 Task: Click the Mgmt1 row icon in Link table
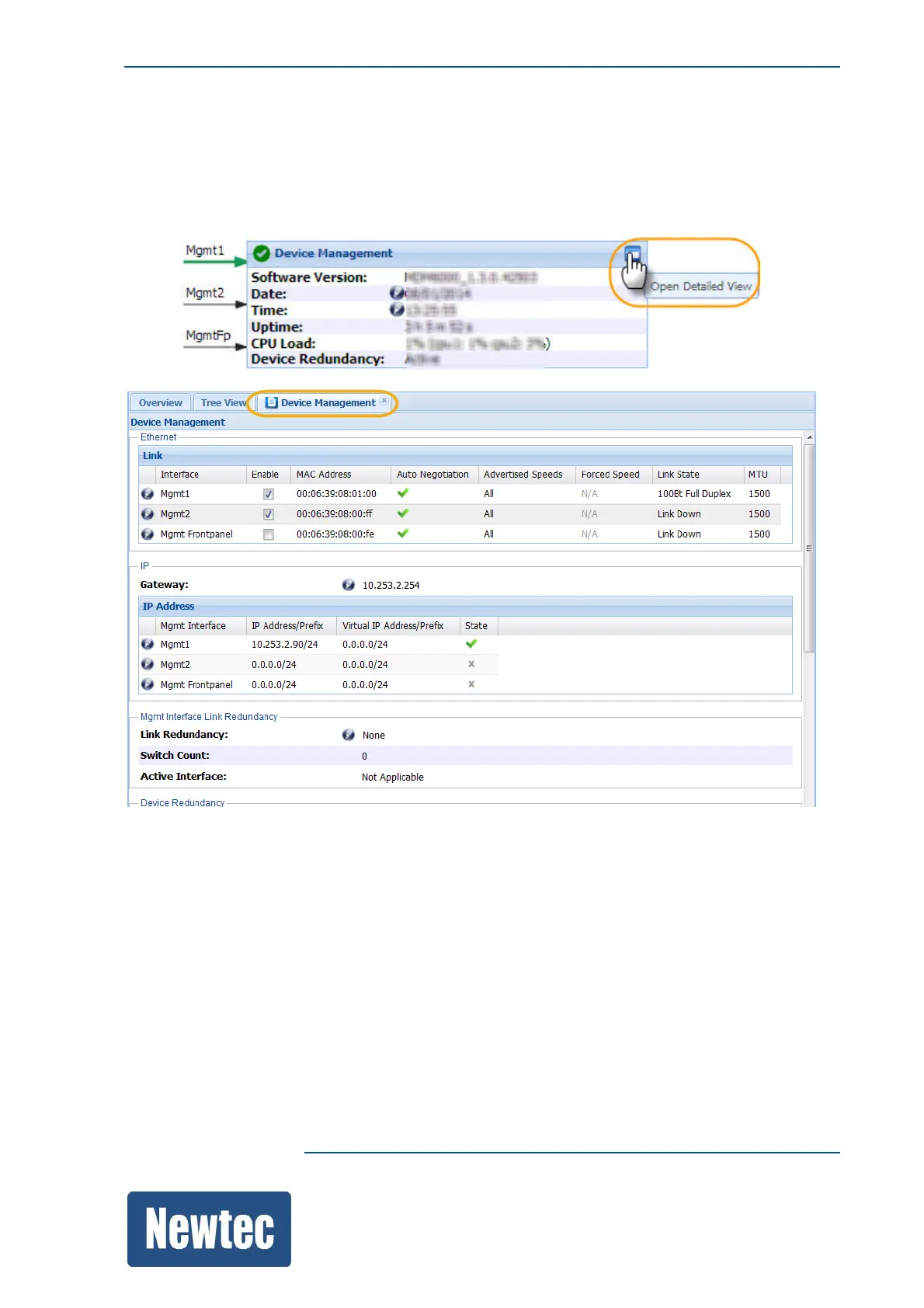point(148,494)
